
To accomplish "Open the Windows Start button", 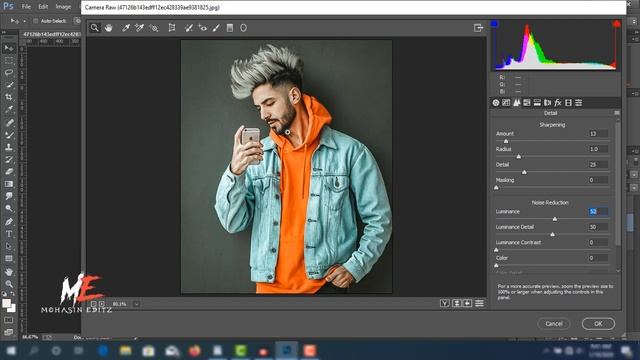I will 11,351.
